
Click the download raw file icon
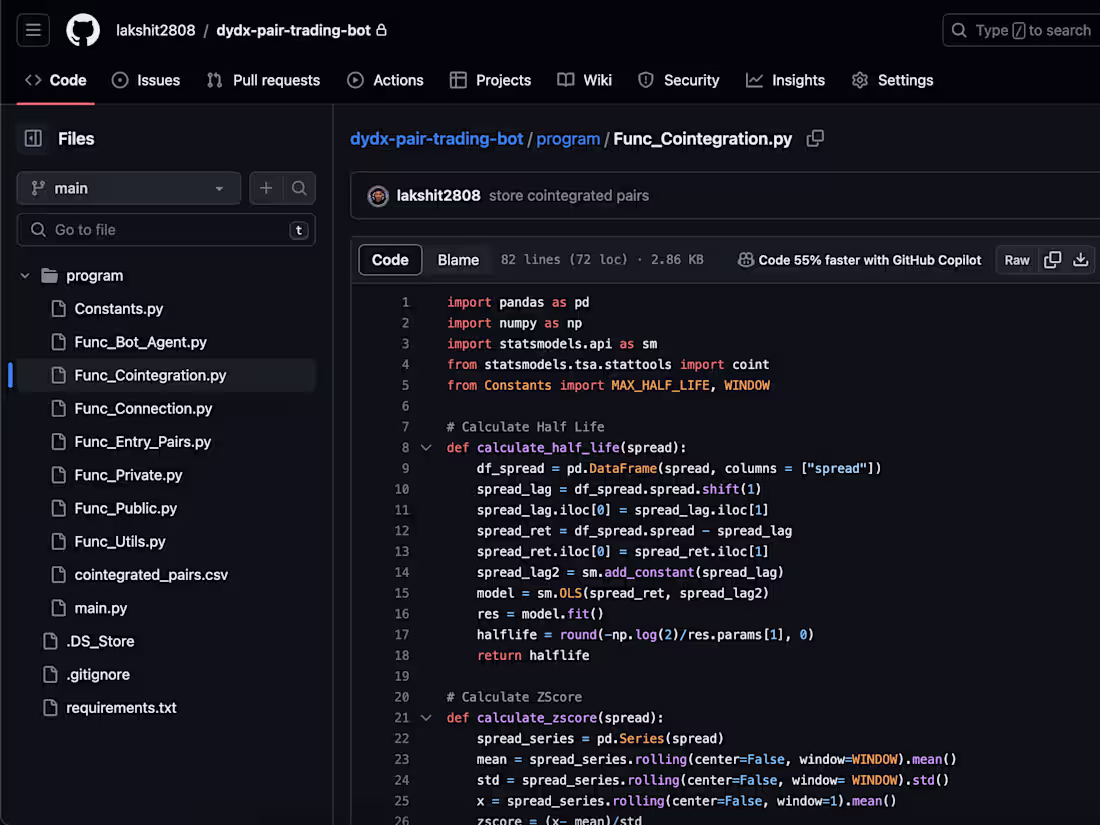[x=1081, y=259]
